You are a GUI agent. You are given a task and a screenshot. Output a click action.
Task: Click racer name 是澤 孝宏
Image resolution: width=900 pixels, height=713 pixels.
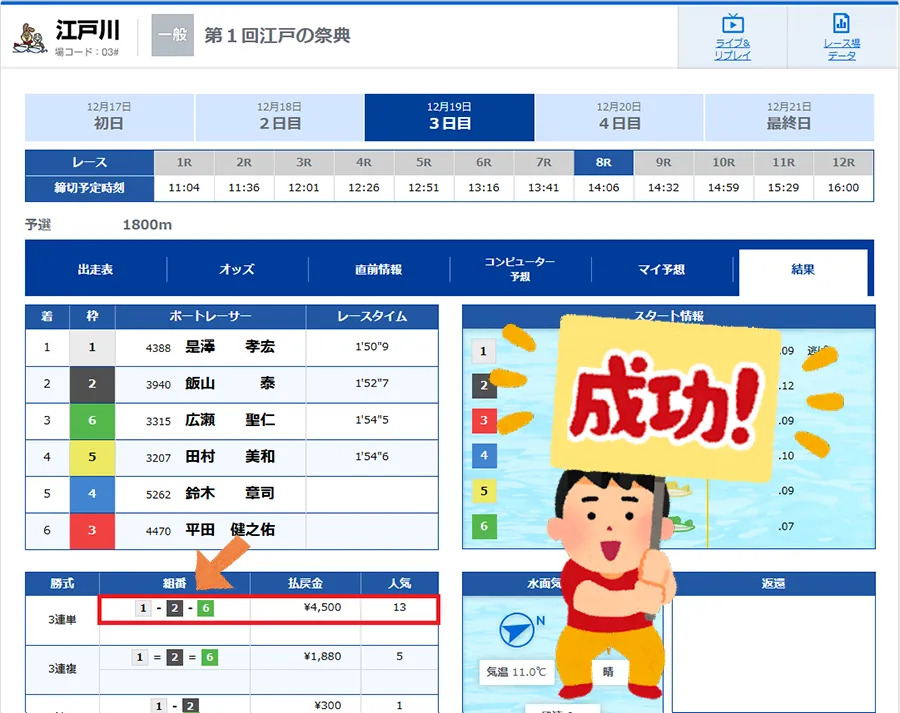point(230,348)
